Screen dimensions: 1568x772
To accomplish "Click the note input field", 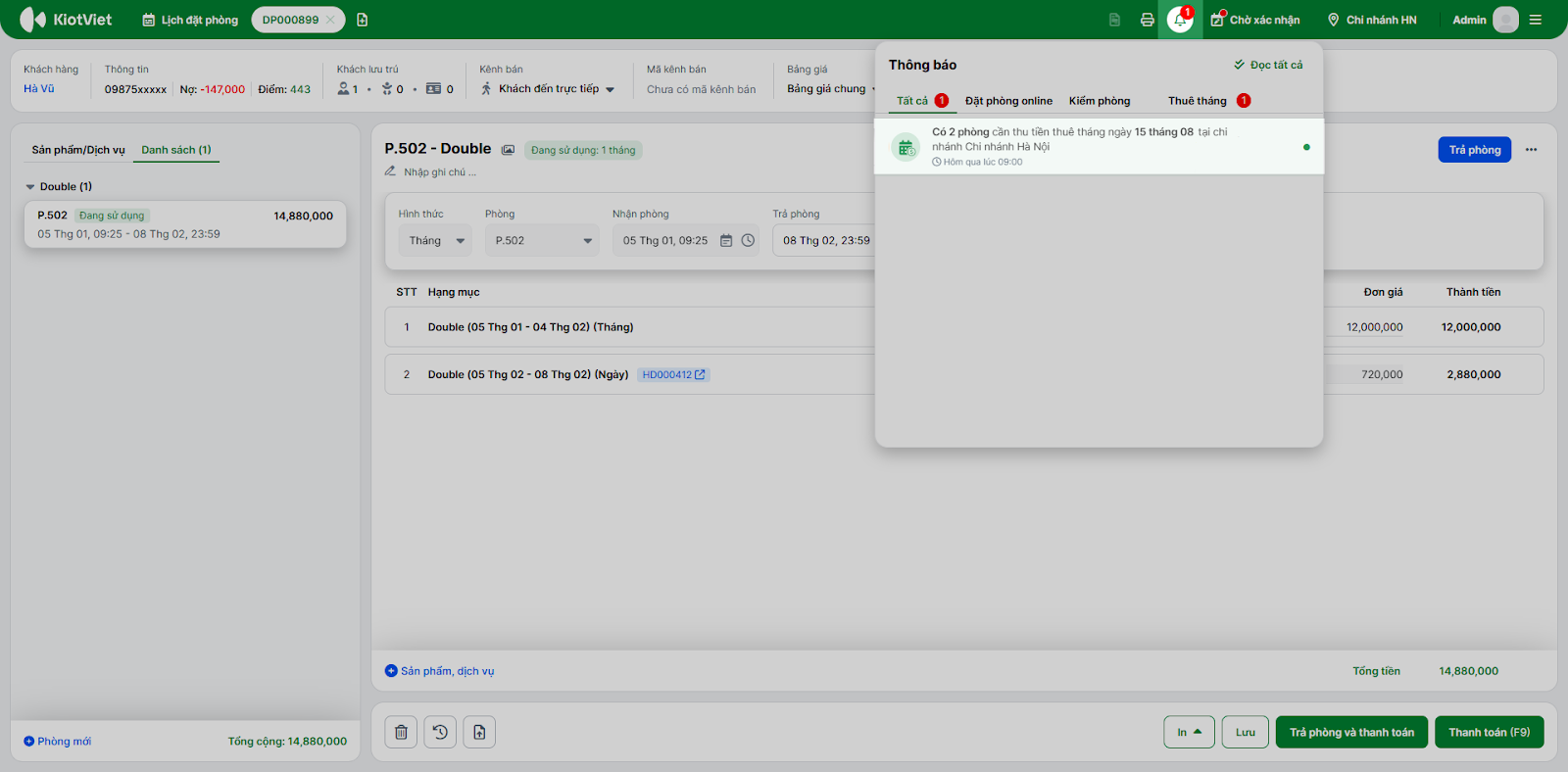I will pyautogui.click(x=440, y=172).
